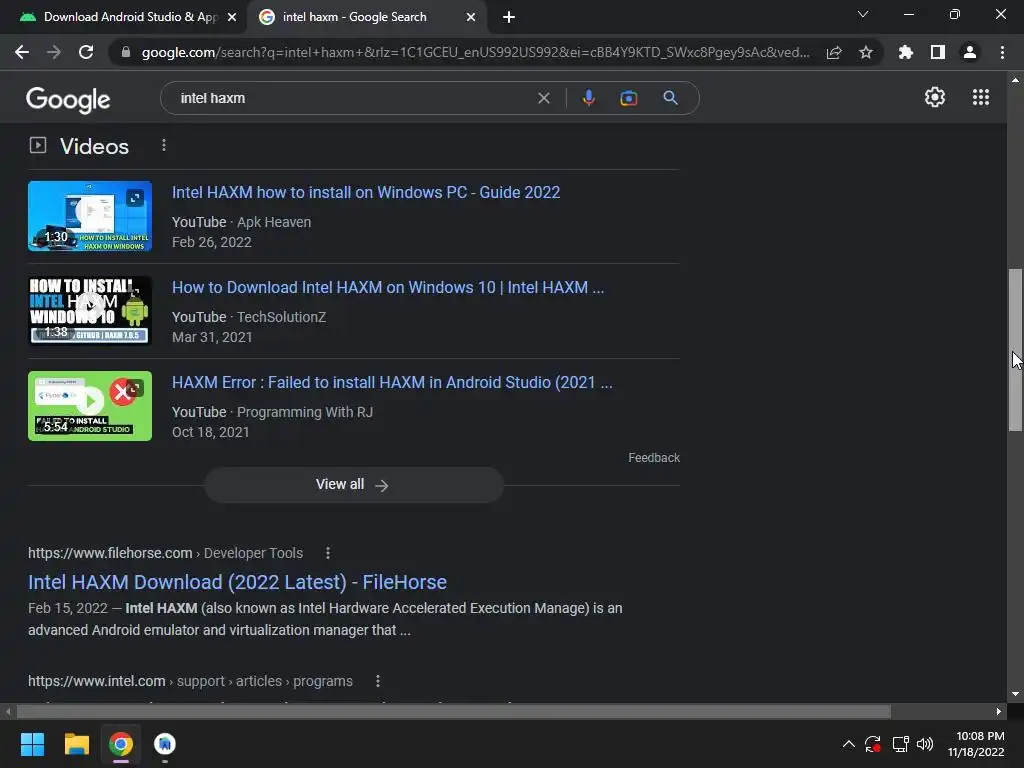Click the scroll right arrow
The height and width of the screenshot is (768, 1024).
click(x=999, y=711)
